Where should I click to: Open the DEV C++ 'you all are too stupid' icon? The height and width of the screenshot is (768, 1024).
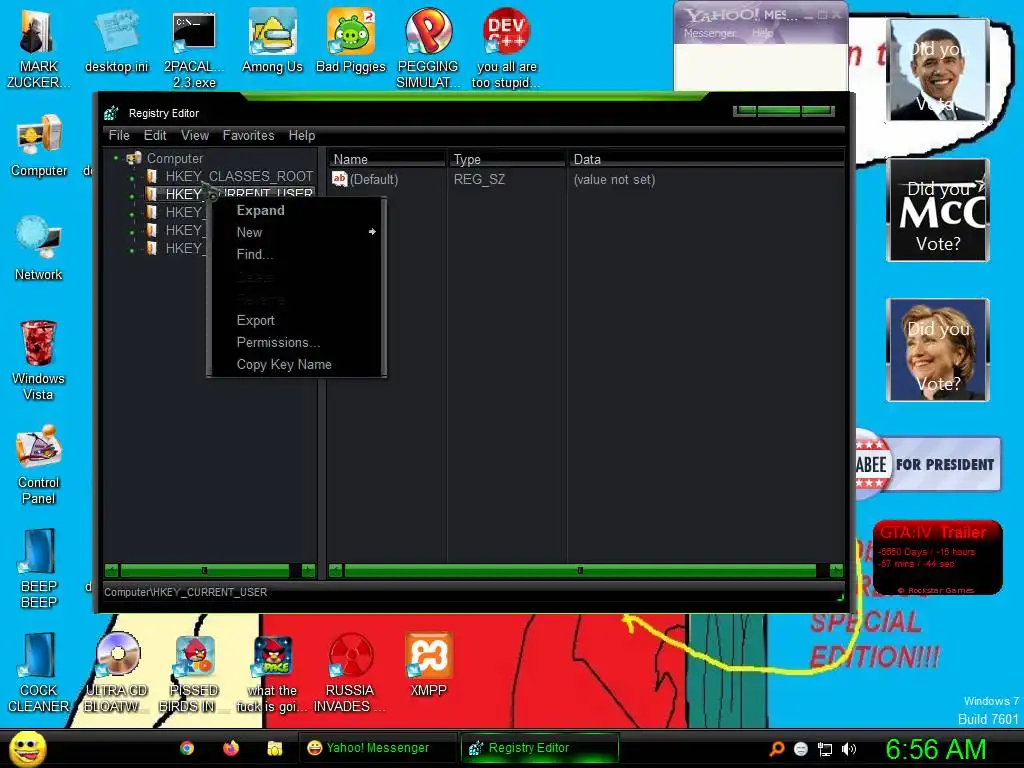[506, 47]
